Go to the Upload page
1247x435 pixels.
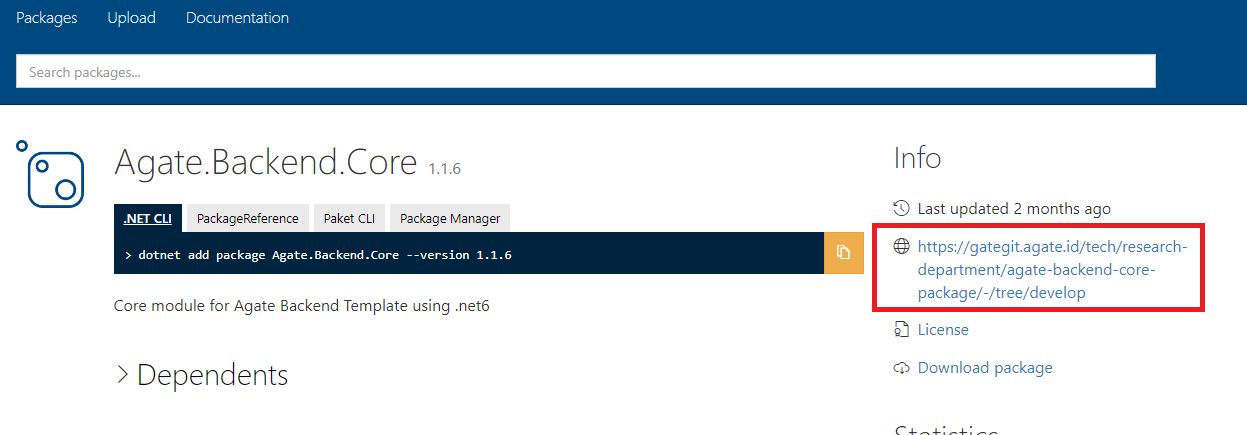point(131,18)
